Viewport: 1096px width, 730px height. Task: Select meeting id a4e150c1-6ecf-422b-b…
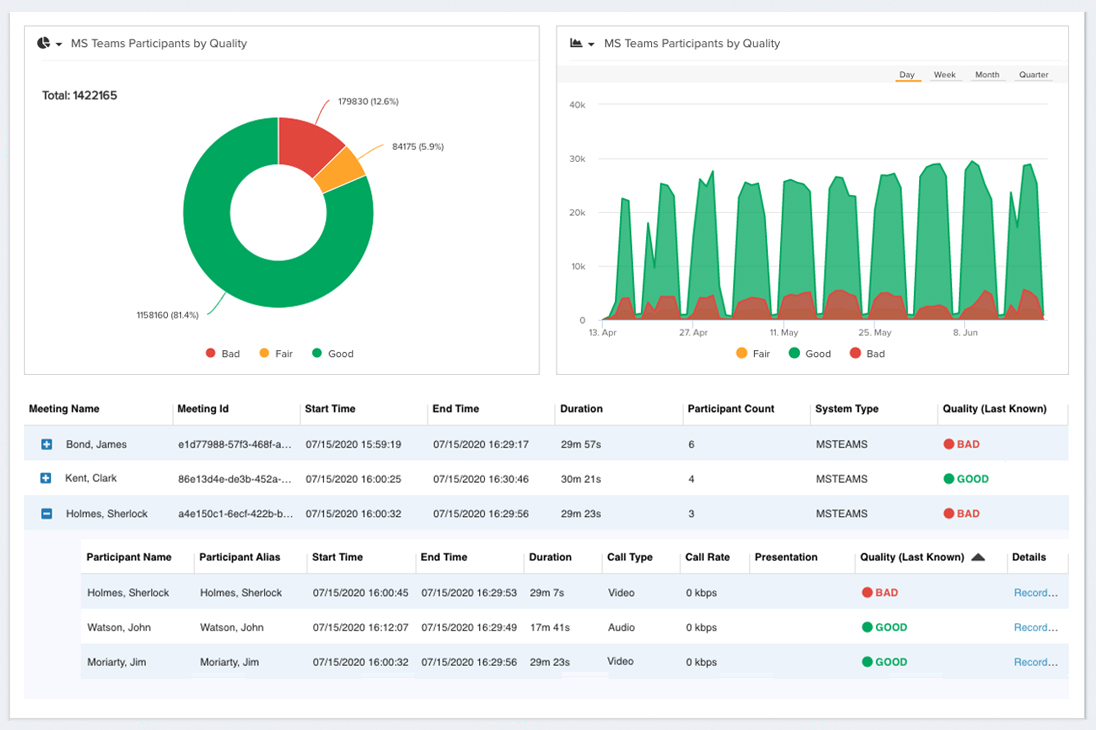(x=236, y=514)
